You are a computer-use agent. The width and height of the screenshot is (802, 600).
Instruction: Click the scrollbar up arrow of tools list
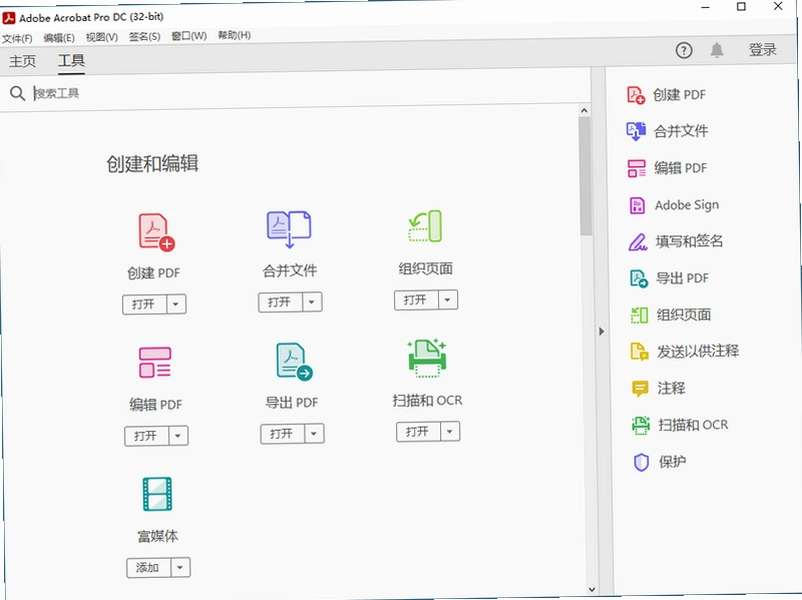(585, 110)
